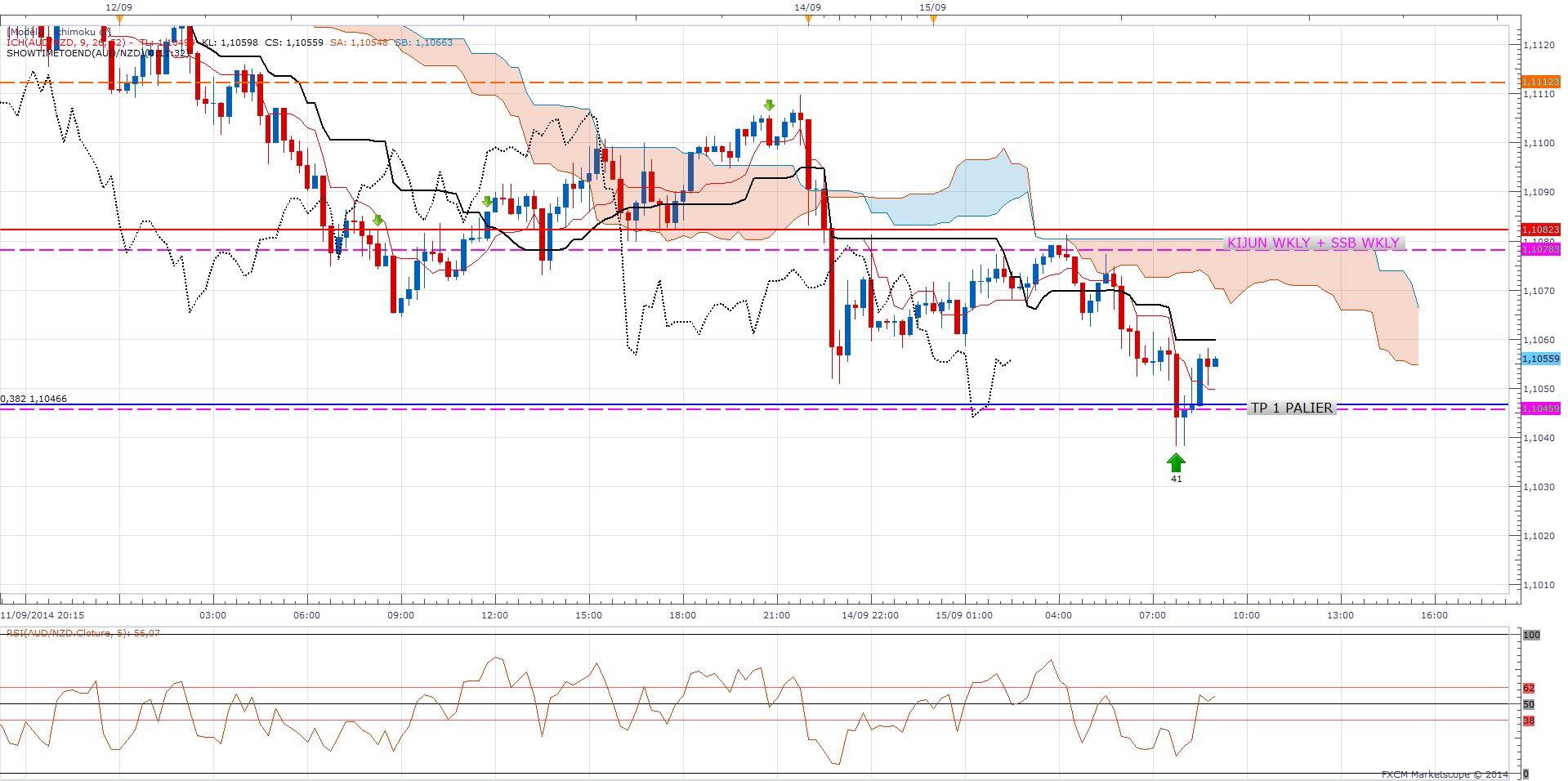
Task: Click the 14/09 orange date marker triangle
Action: (x=808, y=19)
